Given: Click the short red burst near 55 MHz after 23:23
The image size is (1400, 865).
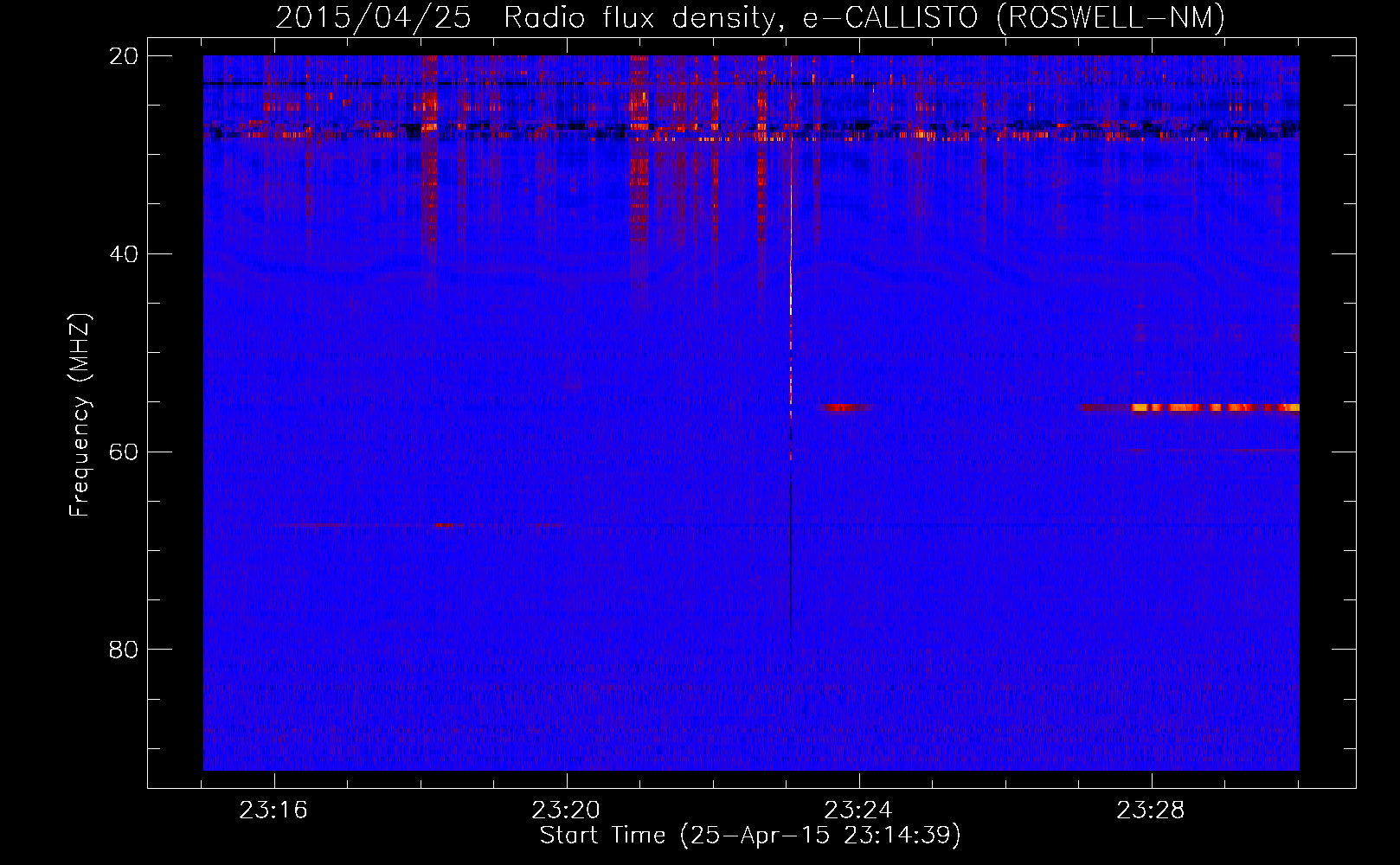Looking at the screenshot, I should click(846, 407).
